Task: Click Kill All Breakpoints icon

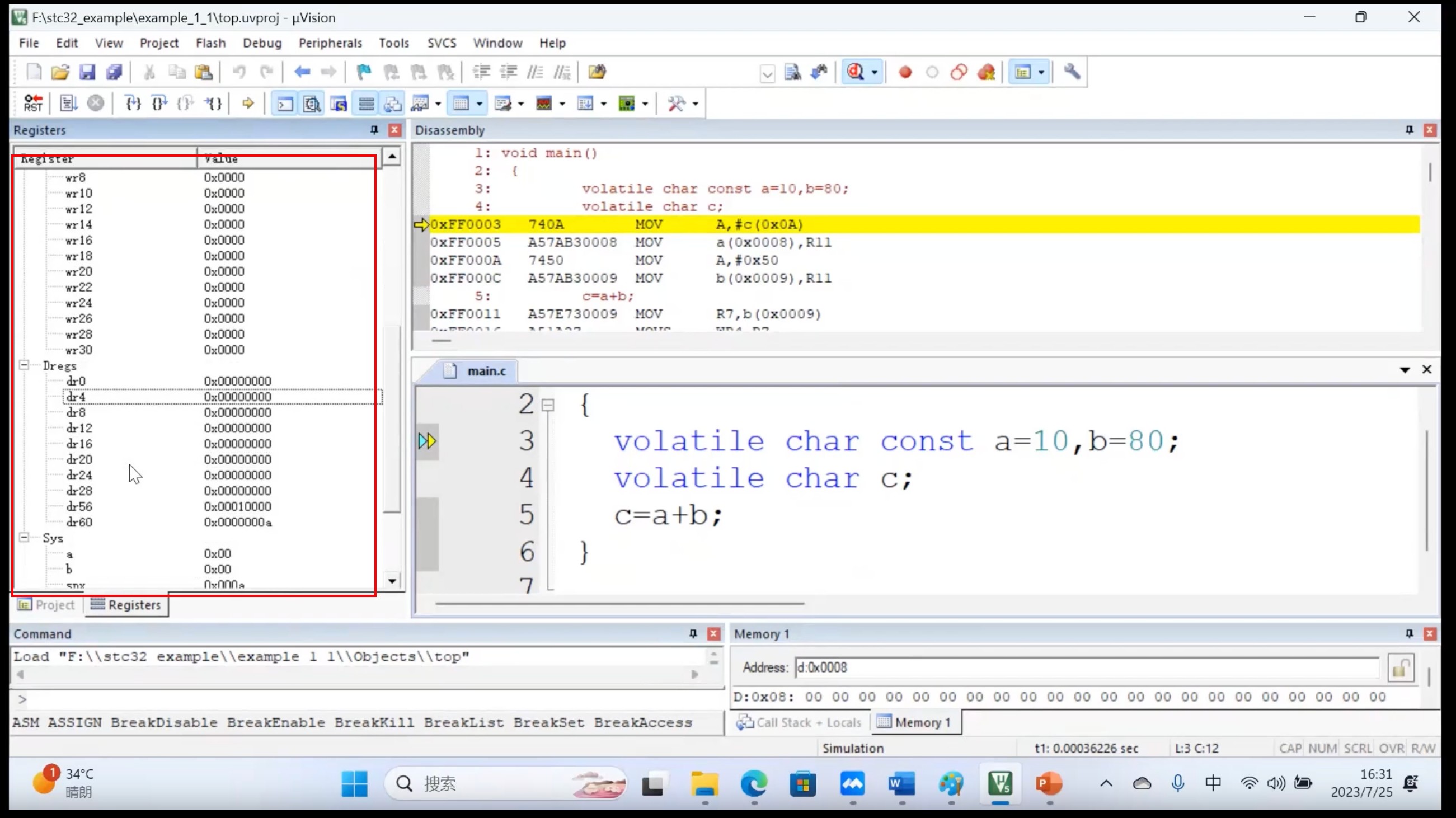Action: 986,72
